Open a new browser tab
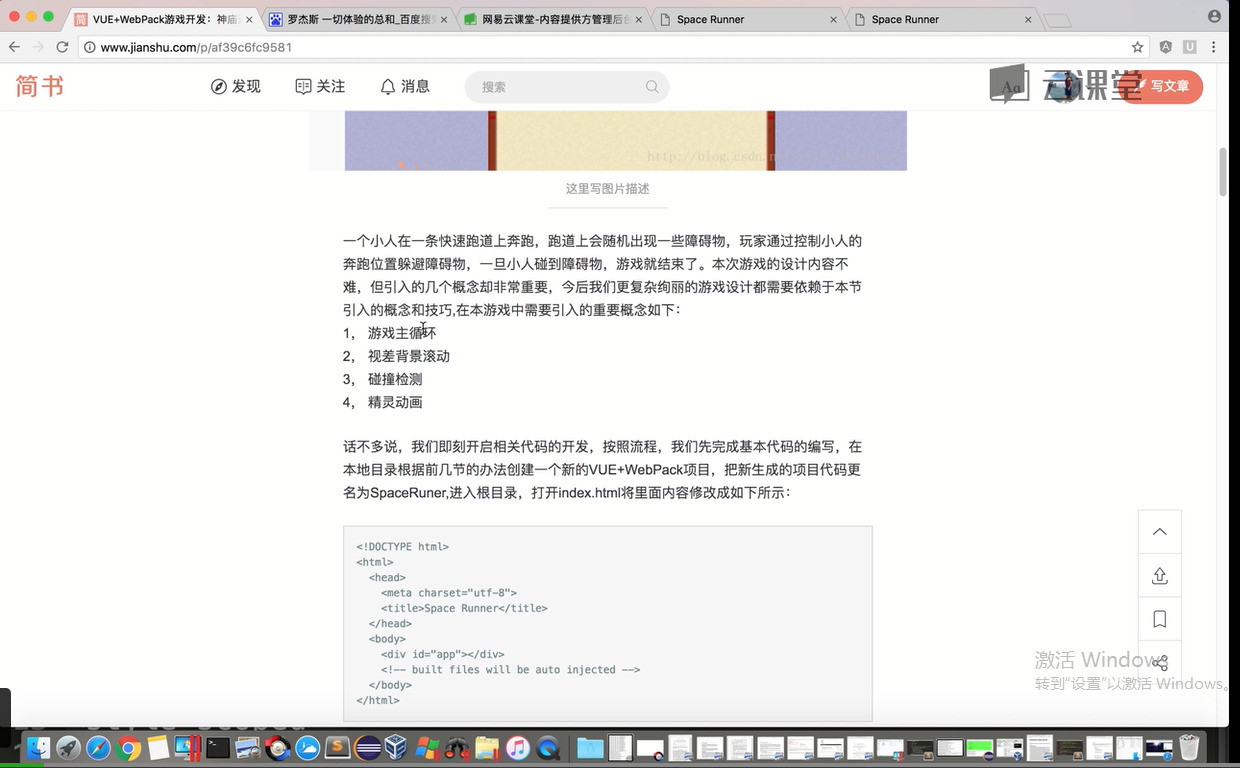 point(1057,20)
